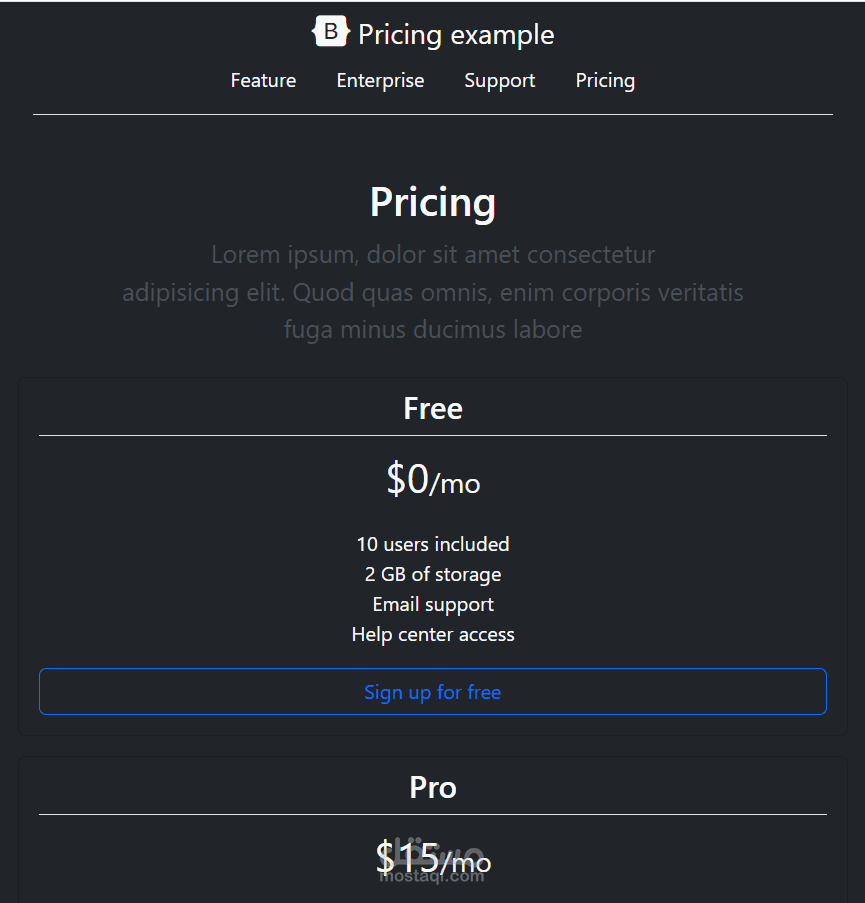
Task: Click the $0/mo price text
Action: pyautogui.click(x=433, y=479)
